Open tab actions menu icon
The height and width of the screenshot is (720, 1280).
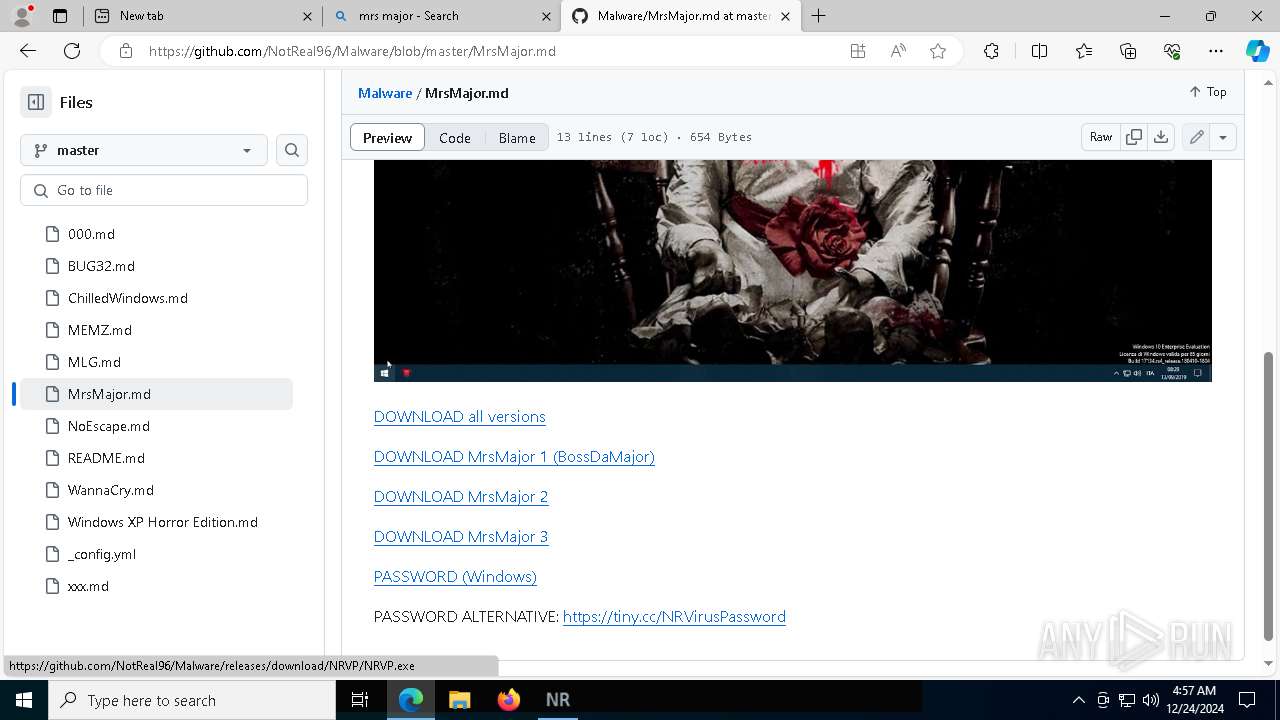(x=60, y=16)
